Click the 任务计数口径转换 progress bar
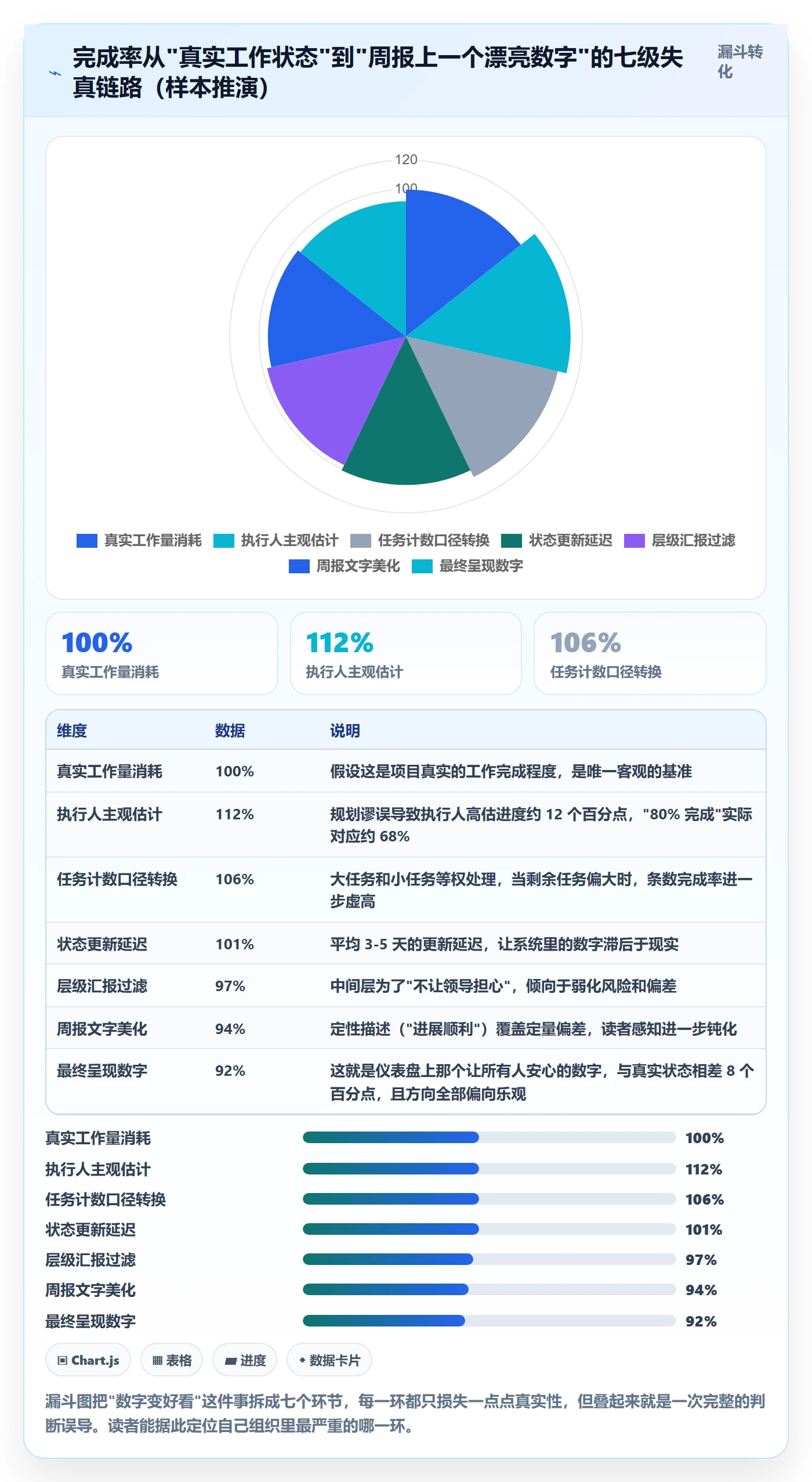 click(x=490, y=1199)
